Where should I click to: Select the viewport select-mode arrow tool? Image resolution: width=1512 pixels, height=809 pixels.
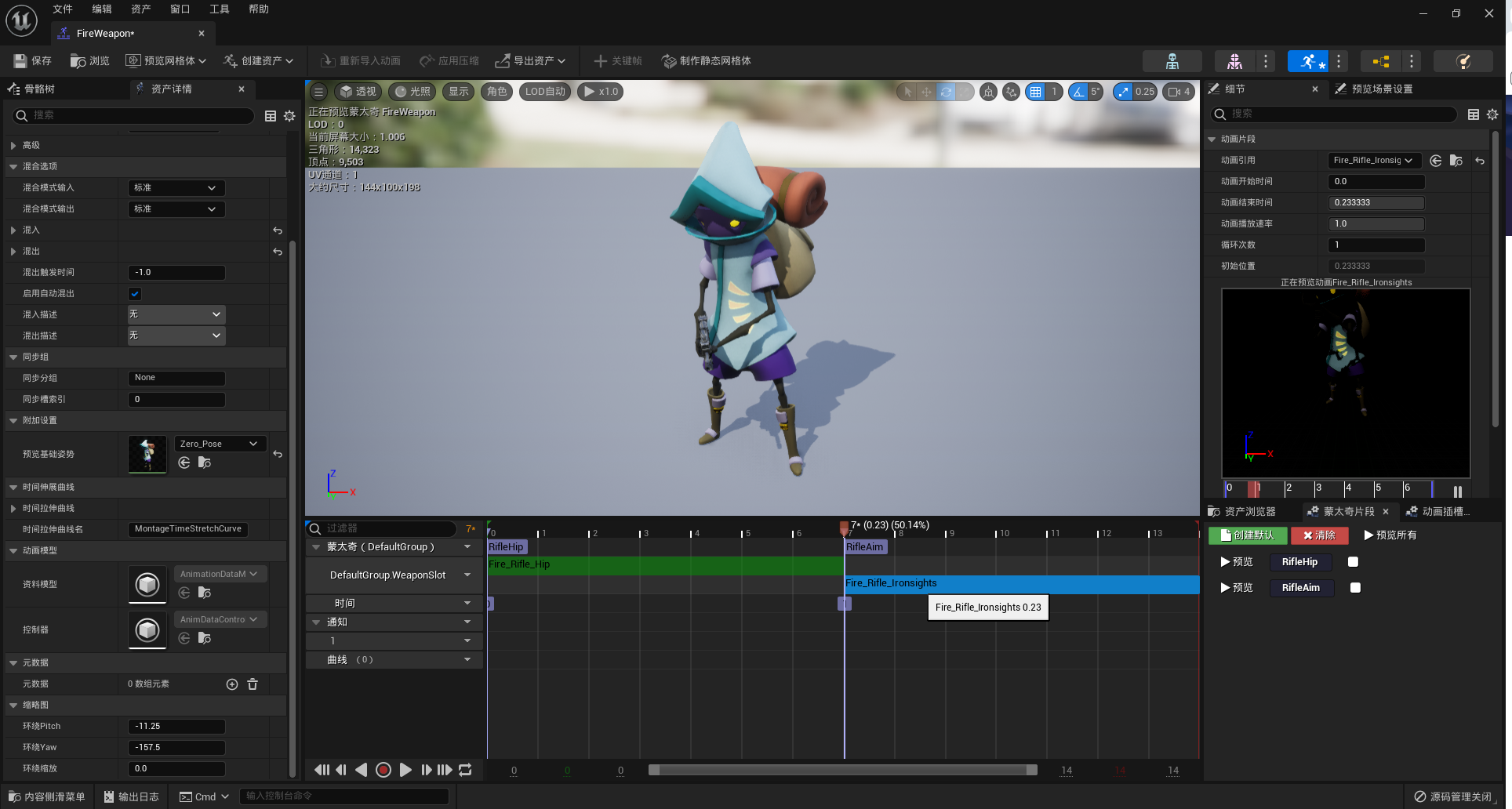click(x=907, y=92)
